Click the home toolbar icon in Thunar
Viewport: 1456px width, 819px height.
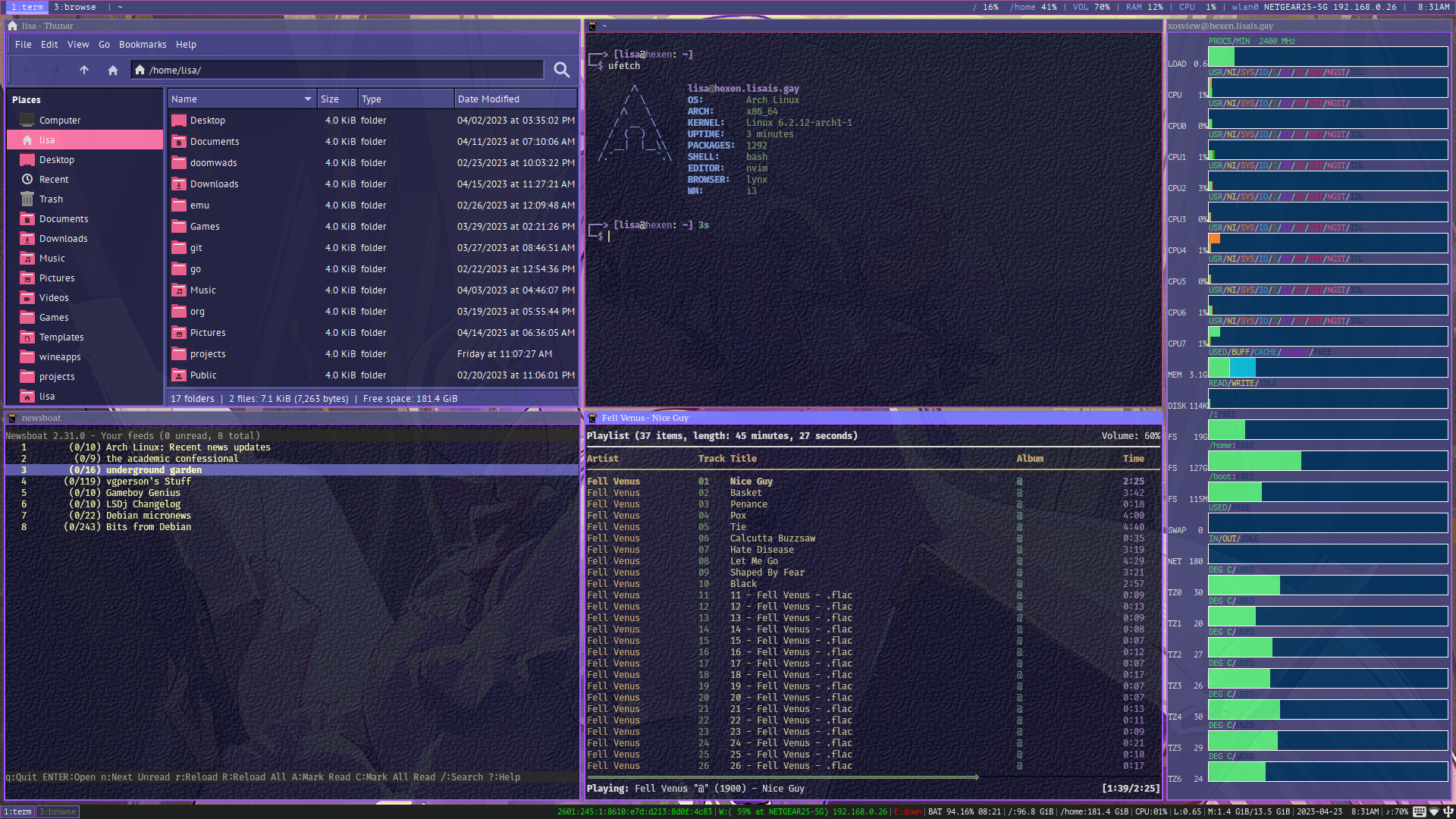[x=113, y=70]
